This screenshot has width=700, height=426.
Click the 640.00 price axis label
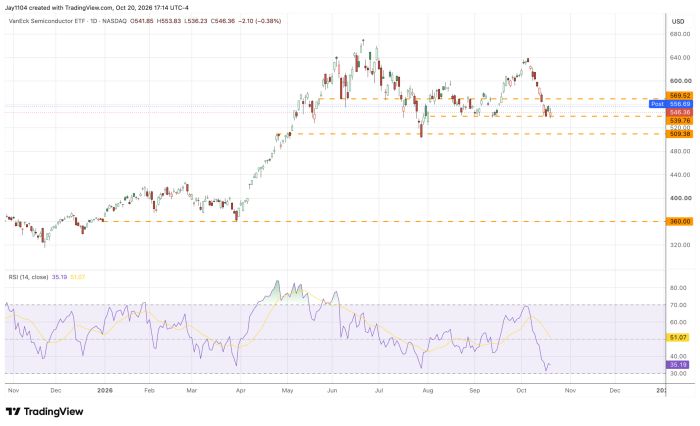pyautogui.click(x=680, y=58)
